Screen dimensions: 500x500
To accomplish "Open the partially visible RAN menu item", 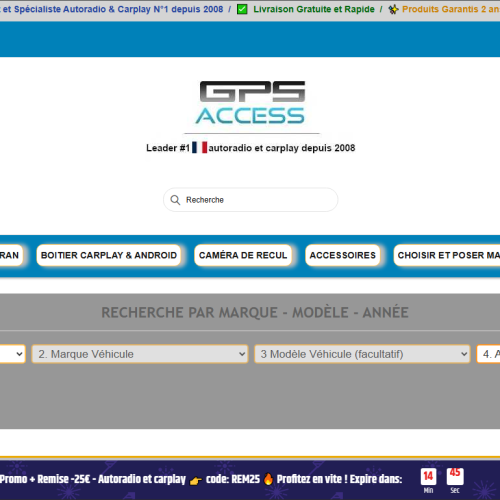I will tap(11, 255).
